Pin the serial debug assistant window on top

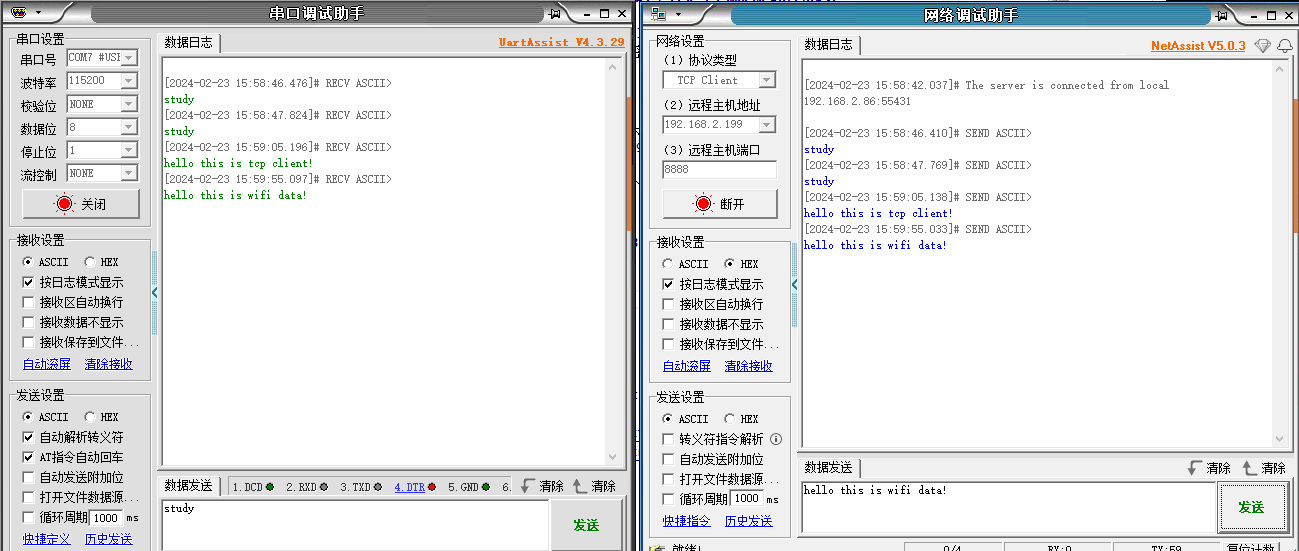point(555,14)
